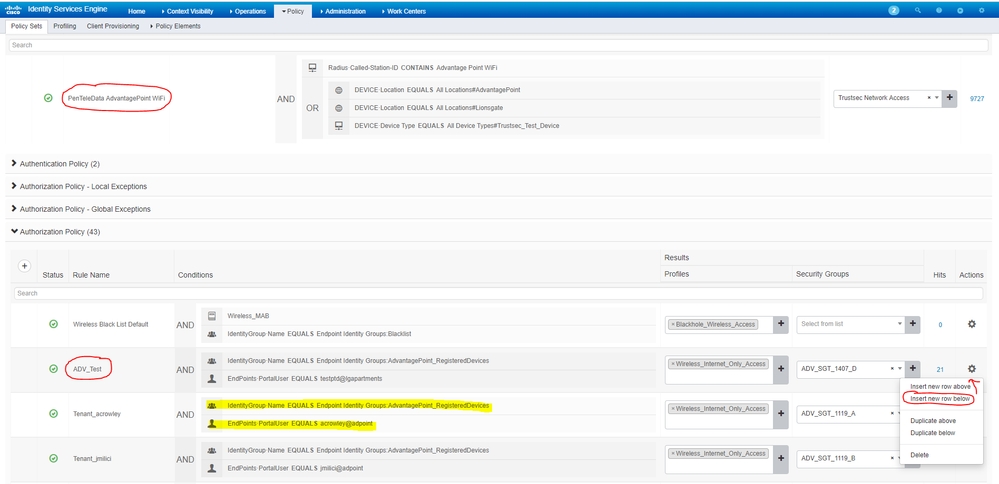Focus the Search field in authorization rules table

[499, 294]
